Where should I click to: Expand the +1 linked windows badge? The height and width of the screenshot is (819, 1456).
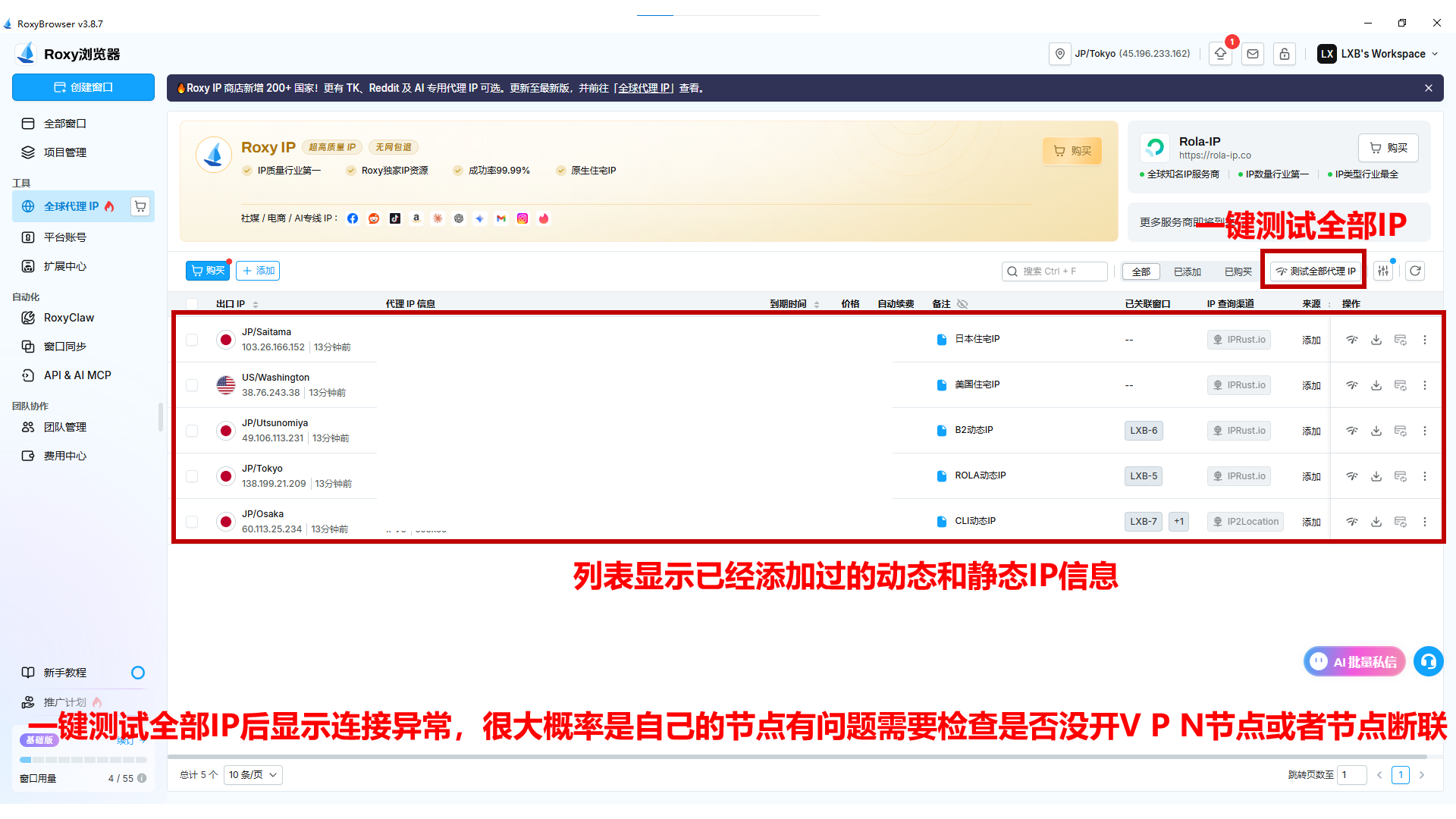click(1179, 522)
